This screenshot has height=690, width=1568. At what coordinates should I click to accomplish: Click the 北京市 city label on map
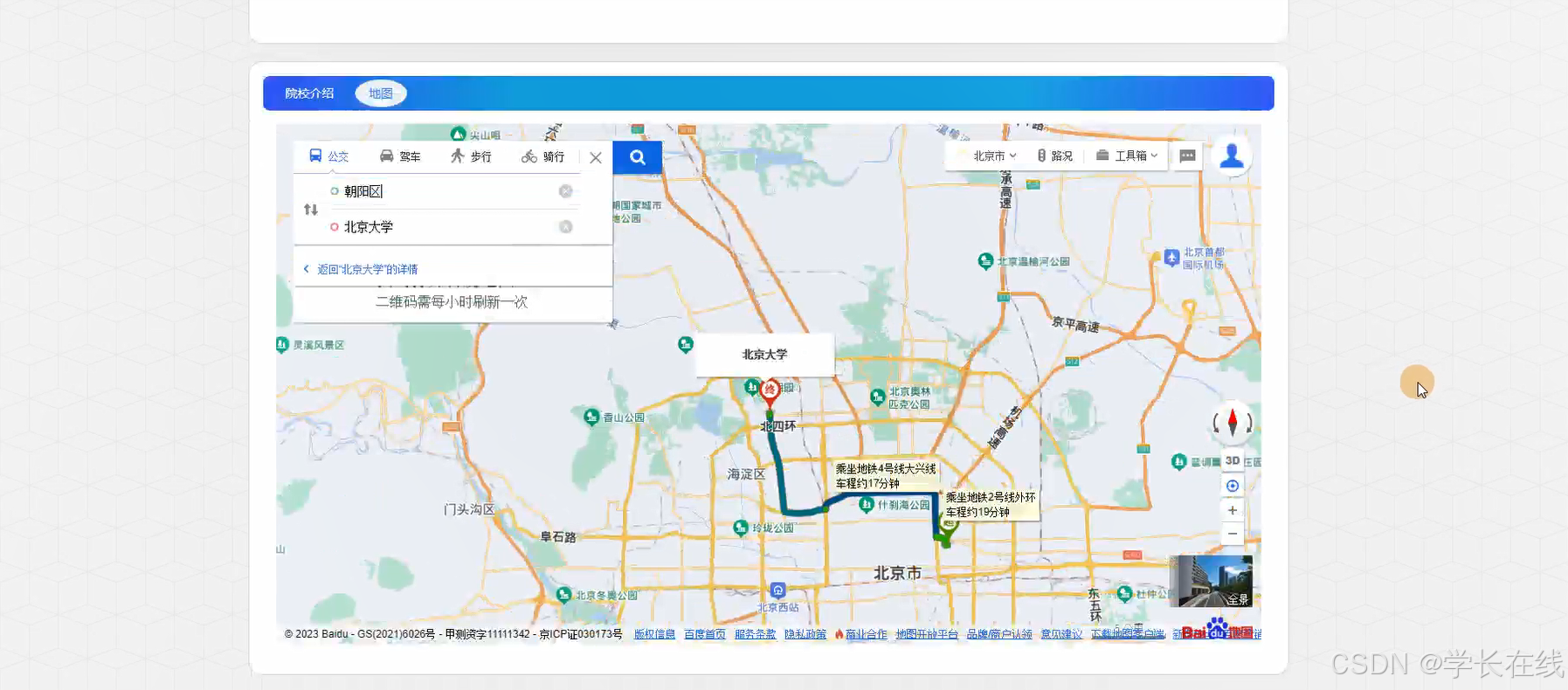(897, 573)
